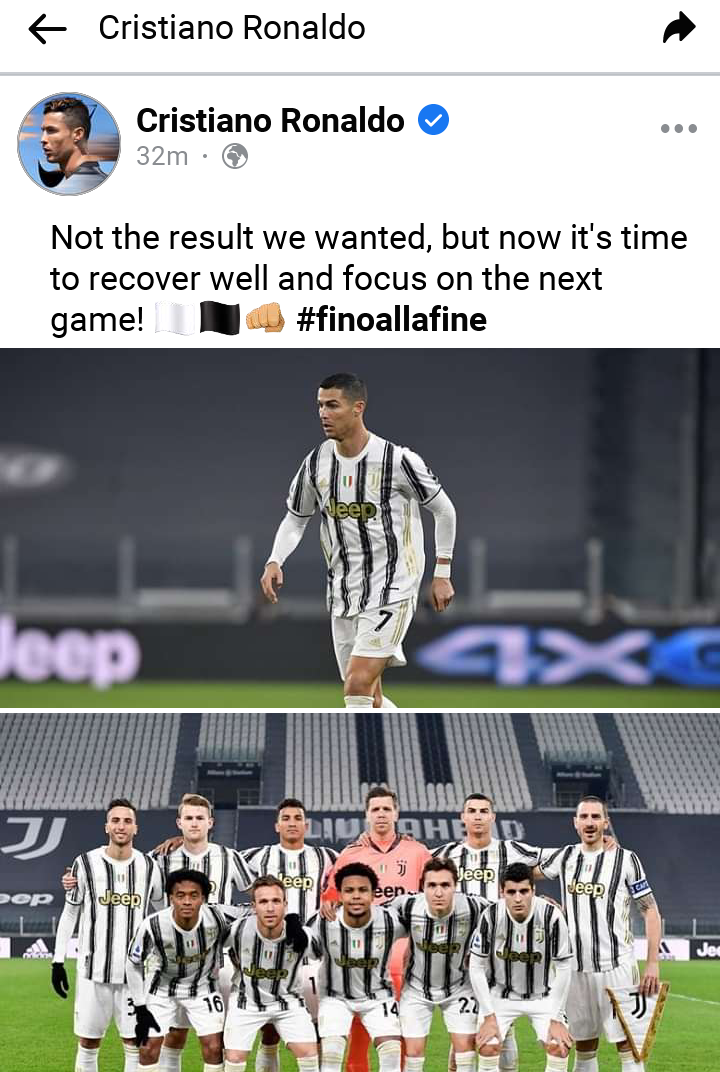The image size is (720, 1072).
Task: Open the three-dot post options menu
Action: pos(678,129)
